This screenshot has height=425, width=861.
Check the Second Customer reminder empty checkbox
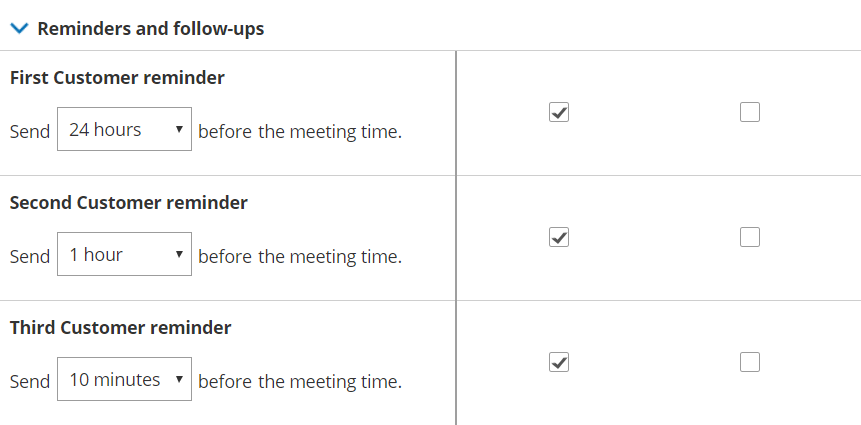click(750, 237)
